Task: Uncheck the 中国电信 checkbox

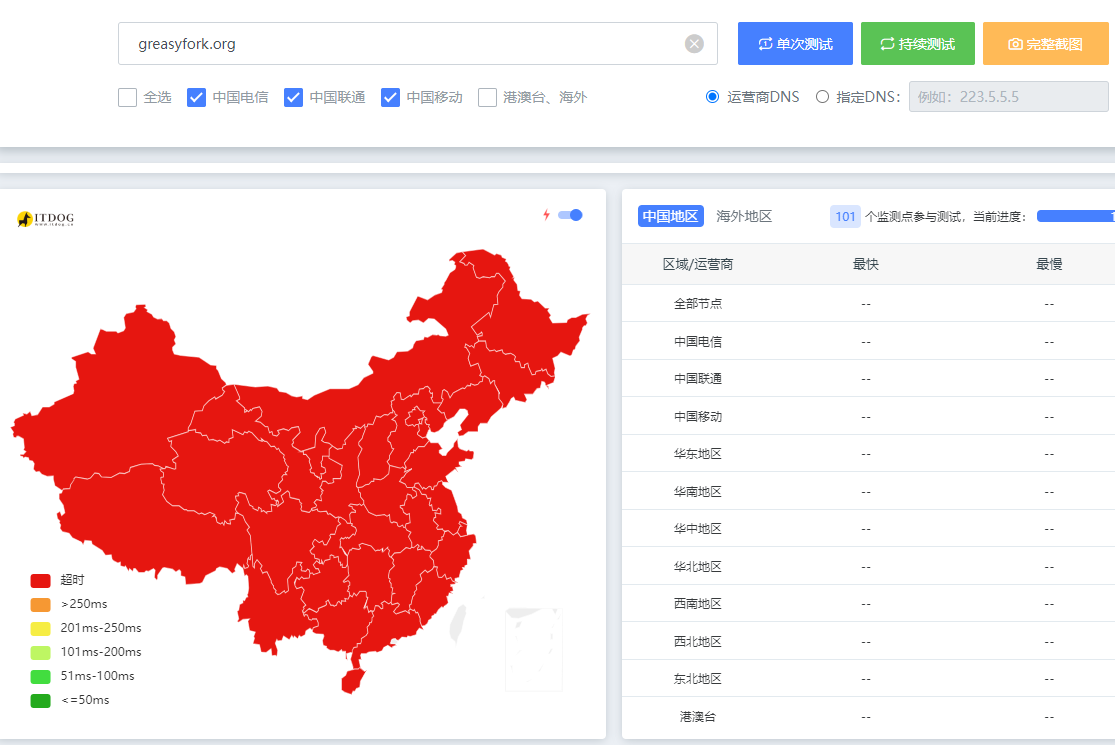Action: (x=197, y=97)
